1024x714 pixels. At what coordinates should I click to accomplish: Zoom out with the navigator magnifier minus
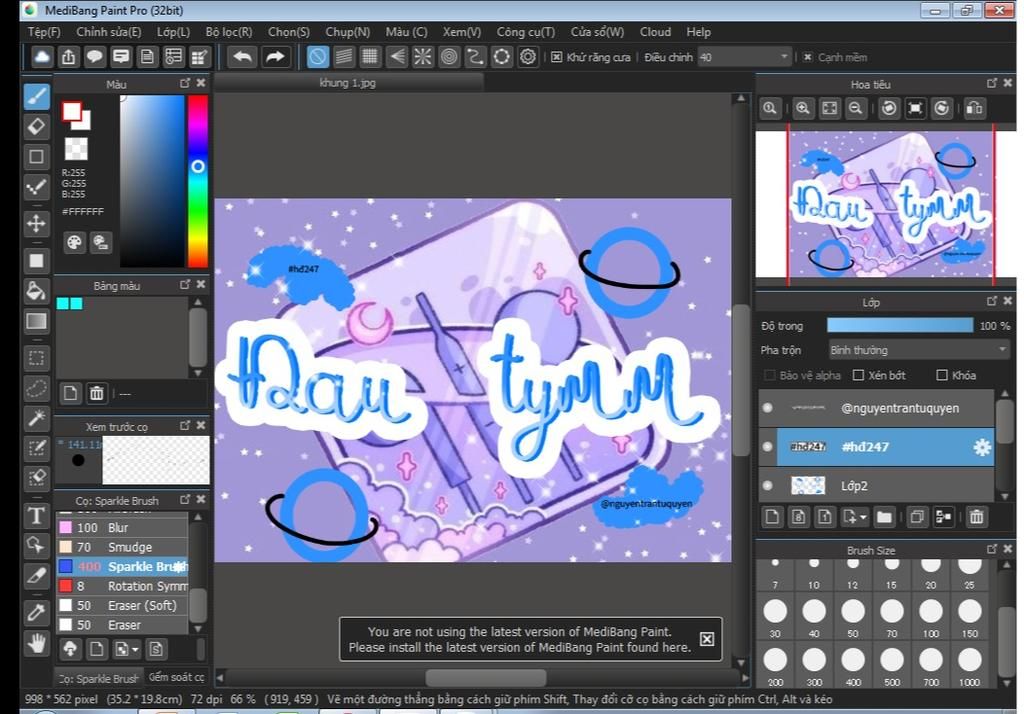tap(856, 108)
